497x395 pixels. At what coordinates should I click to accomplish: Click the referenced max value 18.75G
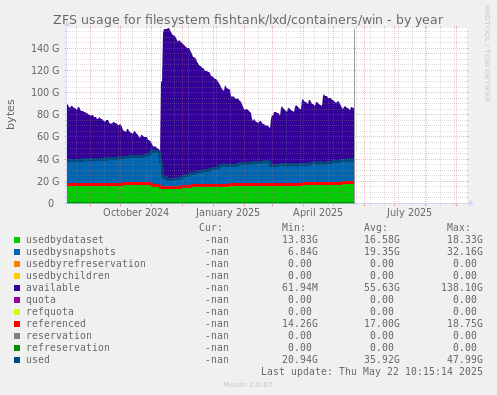click(465, 324)
